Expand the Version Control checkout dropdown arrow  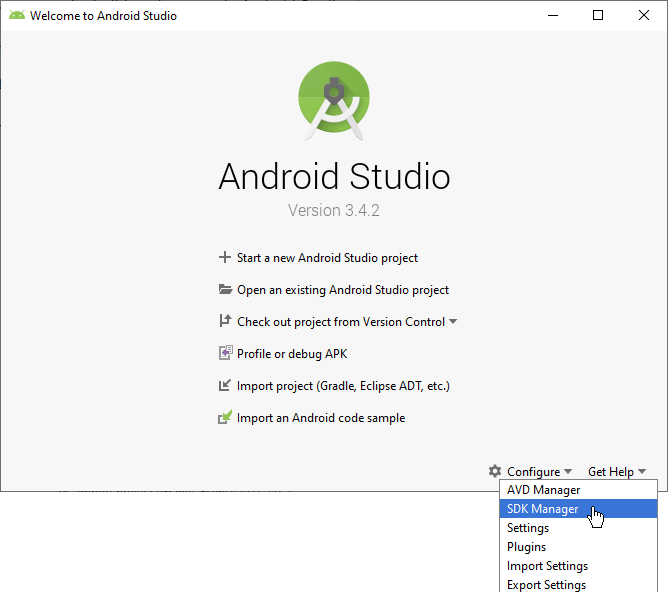pos(453,322)
